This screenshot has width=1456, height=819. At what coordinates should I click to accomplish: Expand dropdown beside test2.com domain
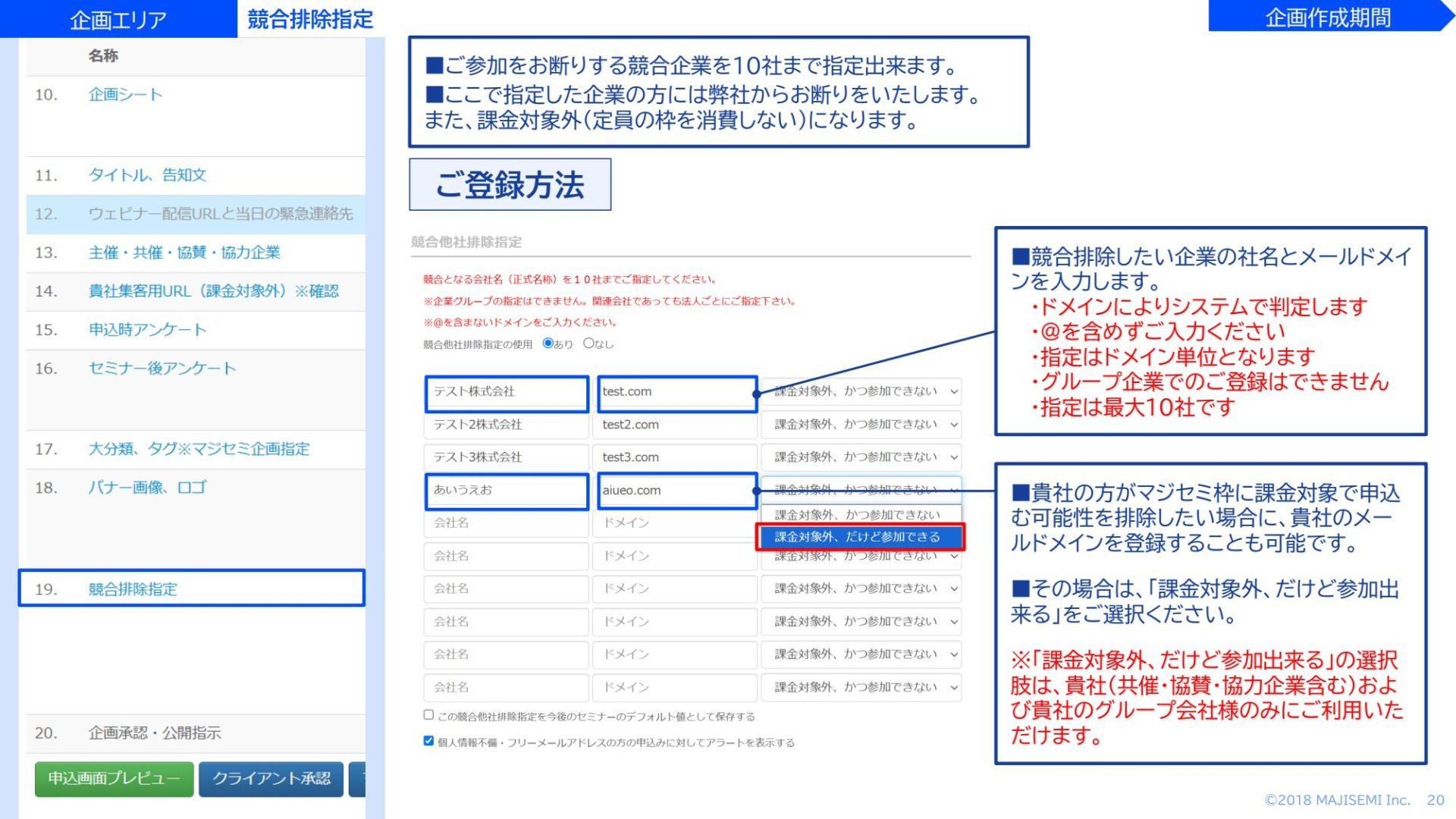(x=861, y=425)
